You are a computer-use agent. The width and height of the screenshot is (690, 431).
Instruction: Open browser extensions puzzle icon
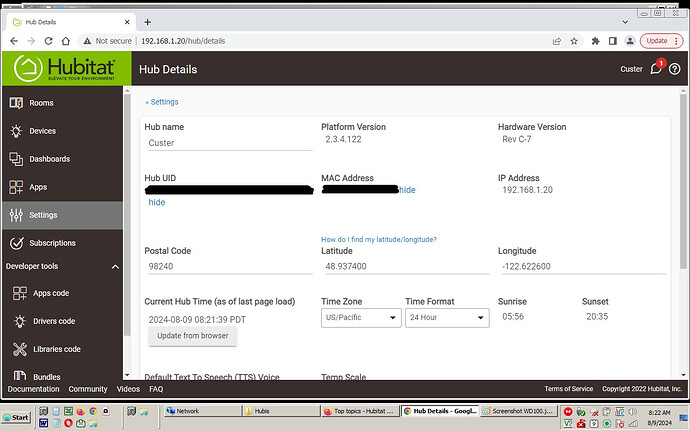point(595,41)
